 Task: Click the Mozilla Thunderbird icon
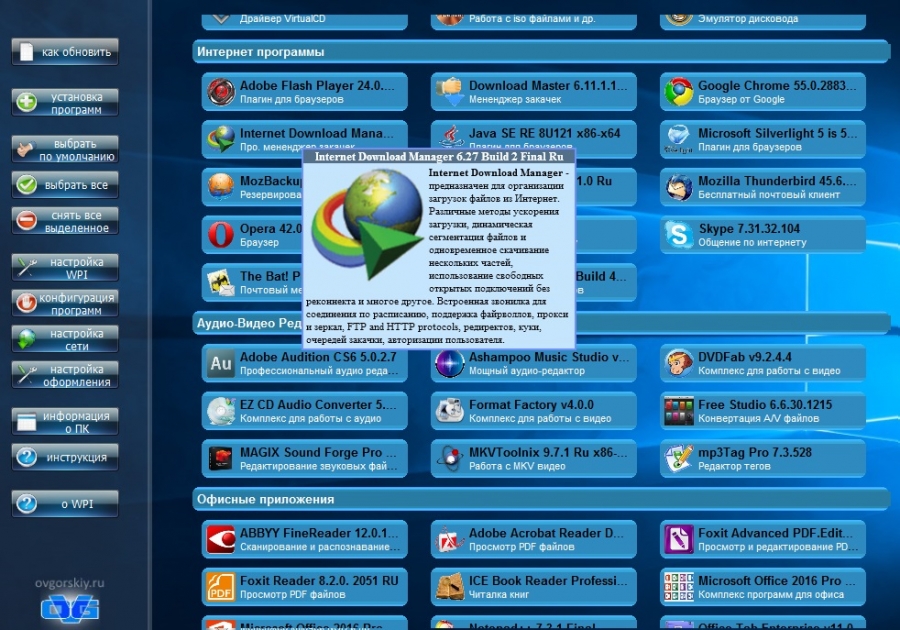pos(678,187)
